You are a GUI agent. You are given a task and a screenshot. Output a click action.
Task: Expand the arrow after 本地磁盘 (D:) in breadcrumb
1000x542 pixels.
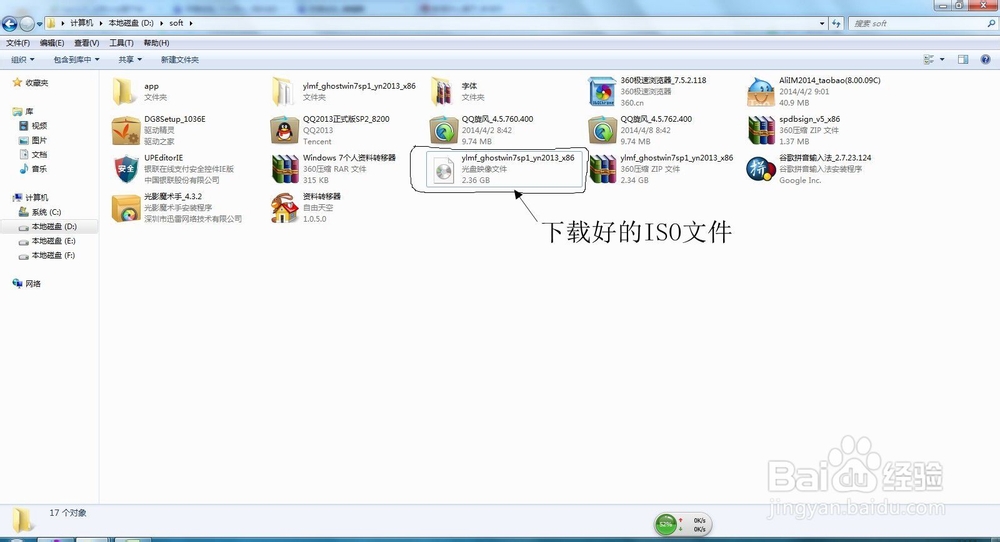(162, 23)
